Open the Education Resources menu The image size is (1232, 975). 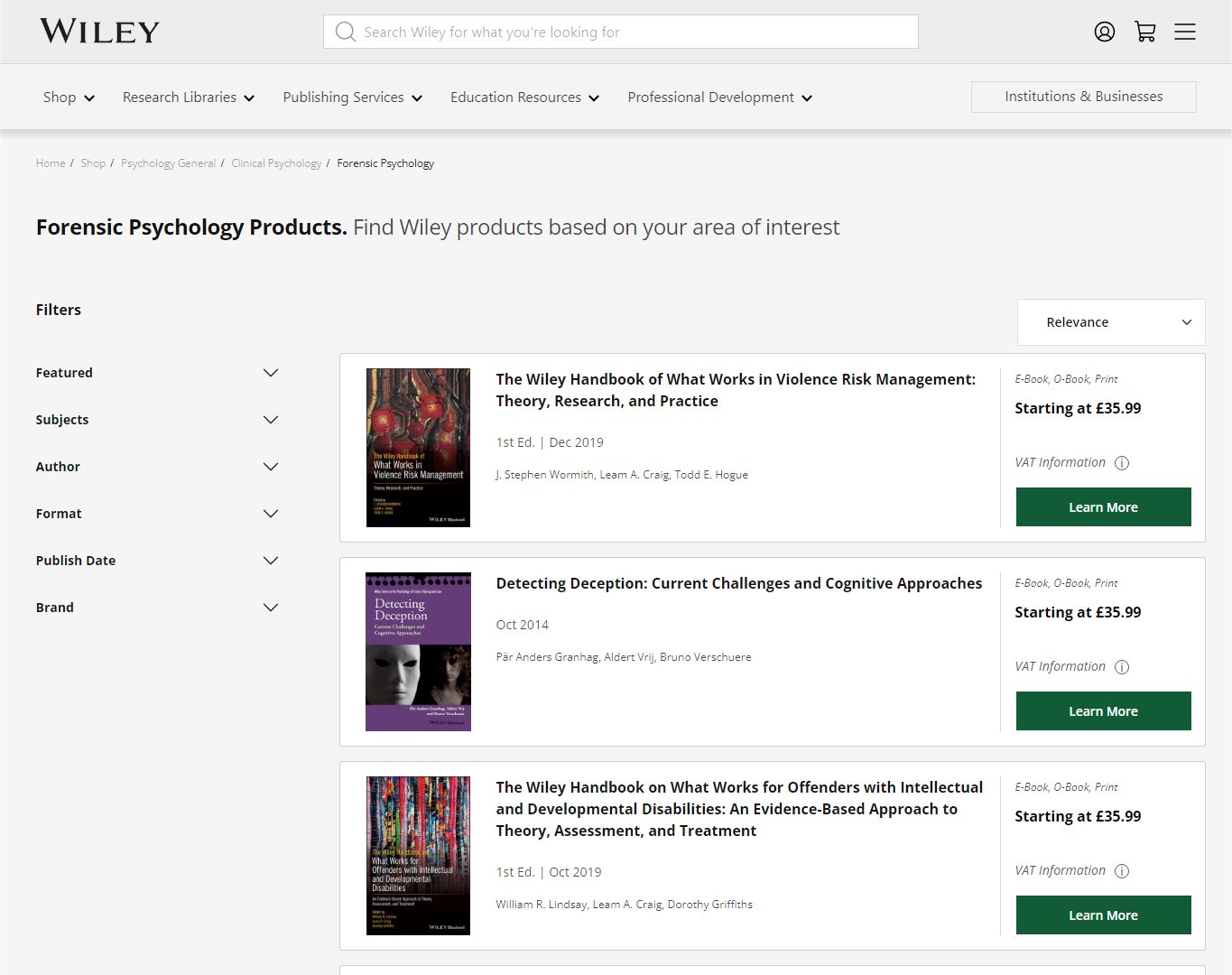tap(525, 97)
